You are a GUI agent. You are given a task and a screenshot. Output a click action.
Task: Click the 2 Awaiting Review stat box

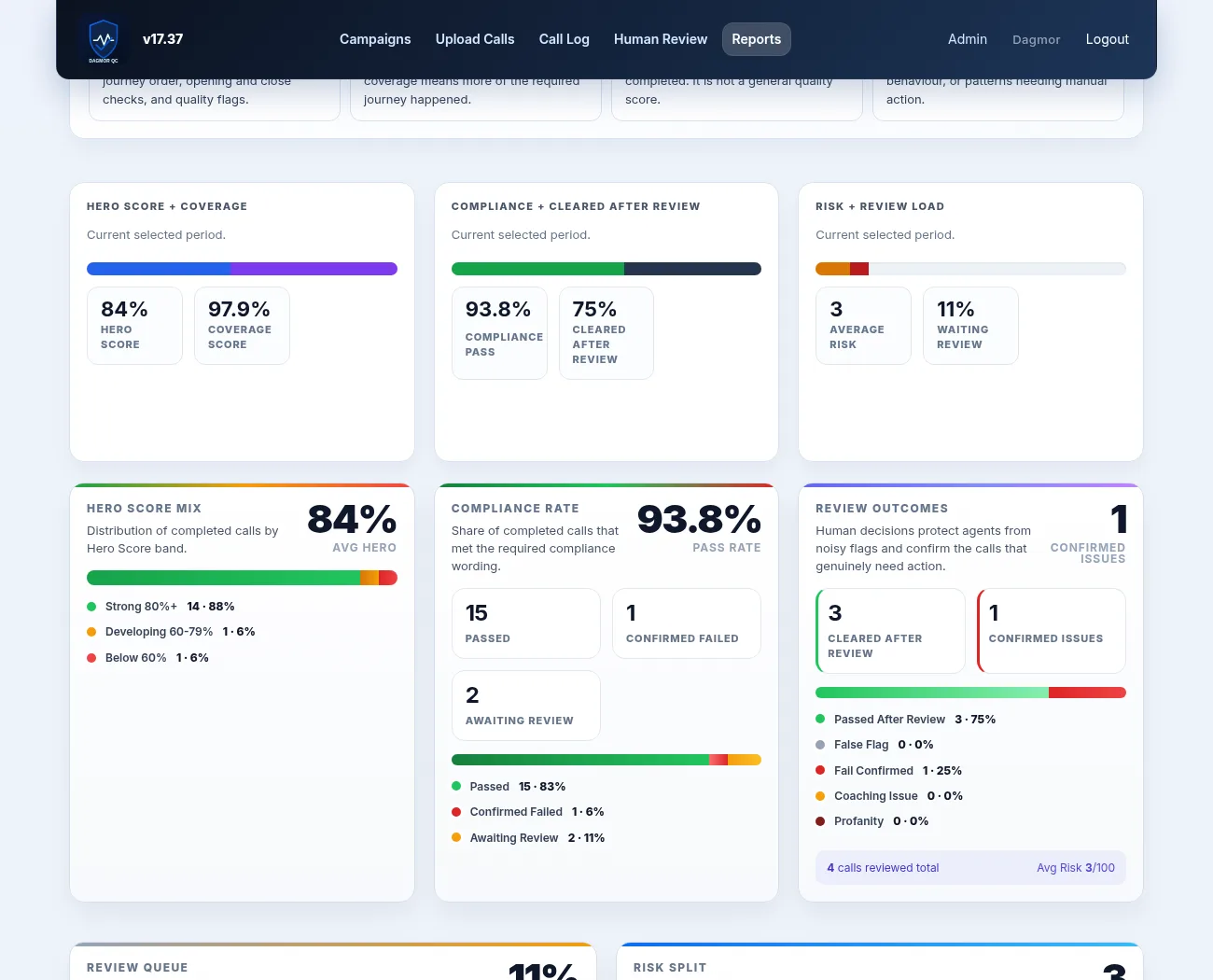[526, 706]
